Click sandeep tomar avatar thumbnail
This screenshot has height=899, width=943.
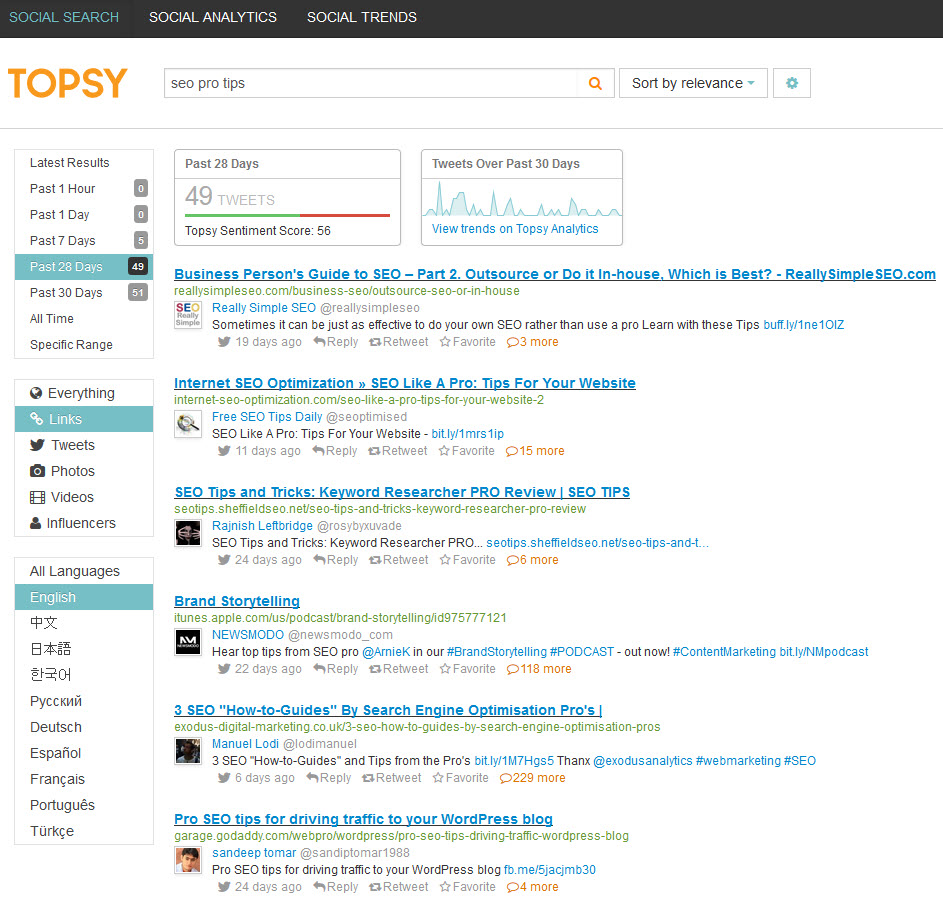point(188,860)
